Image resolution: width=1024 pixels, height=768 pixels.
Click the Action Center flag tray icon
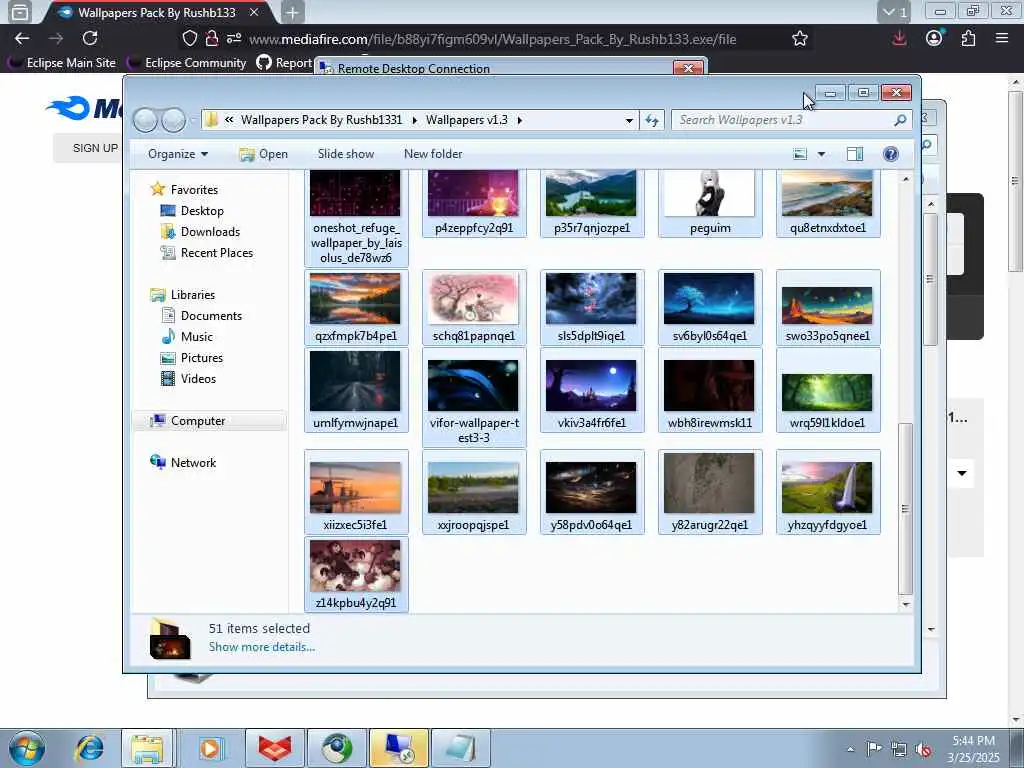click(874, 748)
